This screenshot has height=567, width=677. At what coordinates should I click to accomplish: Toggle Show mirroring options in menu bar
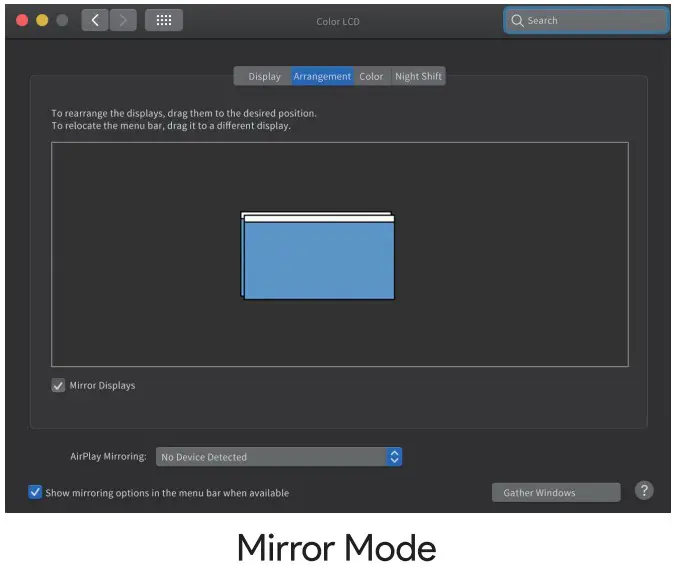[x=35, y=492]
